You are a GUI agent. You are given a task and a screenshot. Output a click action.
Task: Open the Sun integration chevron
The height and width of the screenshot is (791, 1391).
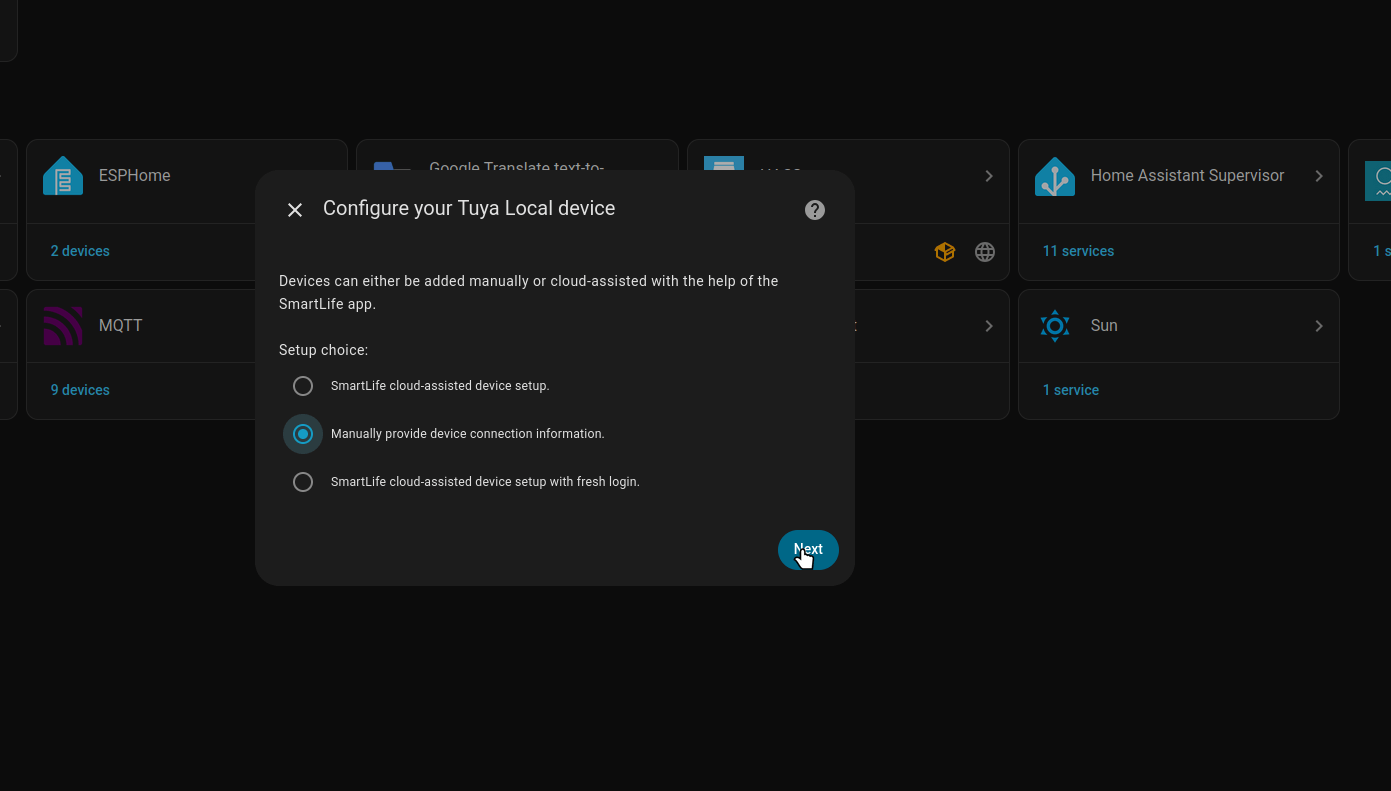[1319, 326]
